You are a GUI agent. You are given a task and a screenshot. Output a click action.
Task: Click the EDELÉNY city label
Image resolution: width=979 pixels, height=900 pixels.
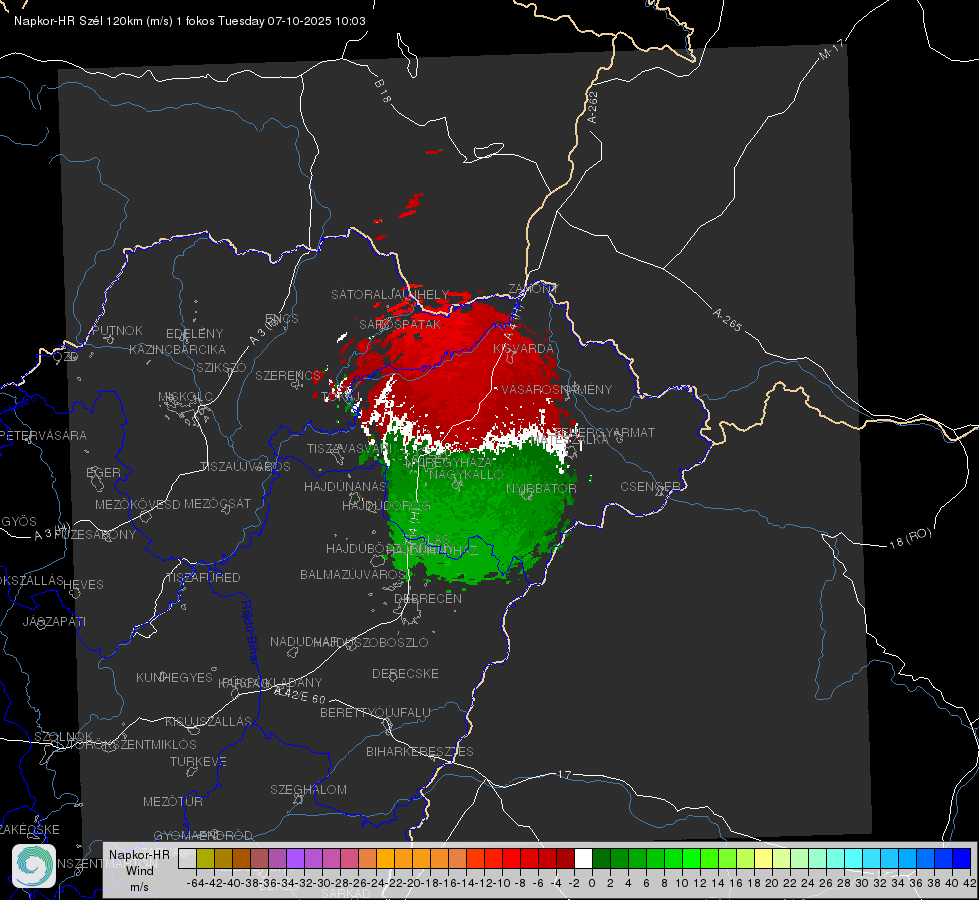195,334
